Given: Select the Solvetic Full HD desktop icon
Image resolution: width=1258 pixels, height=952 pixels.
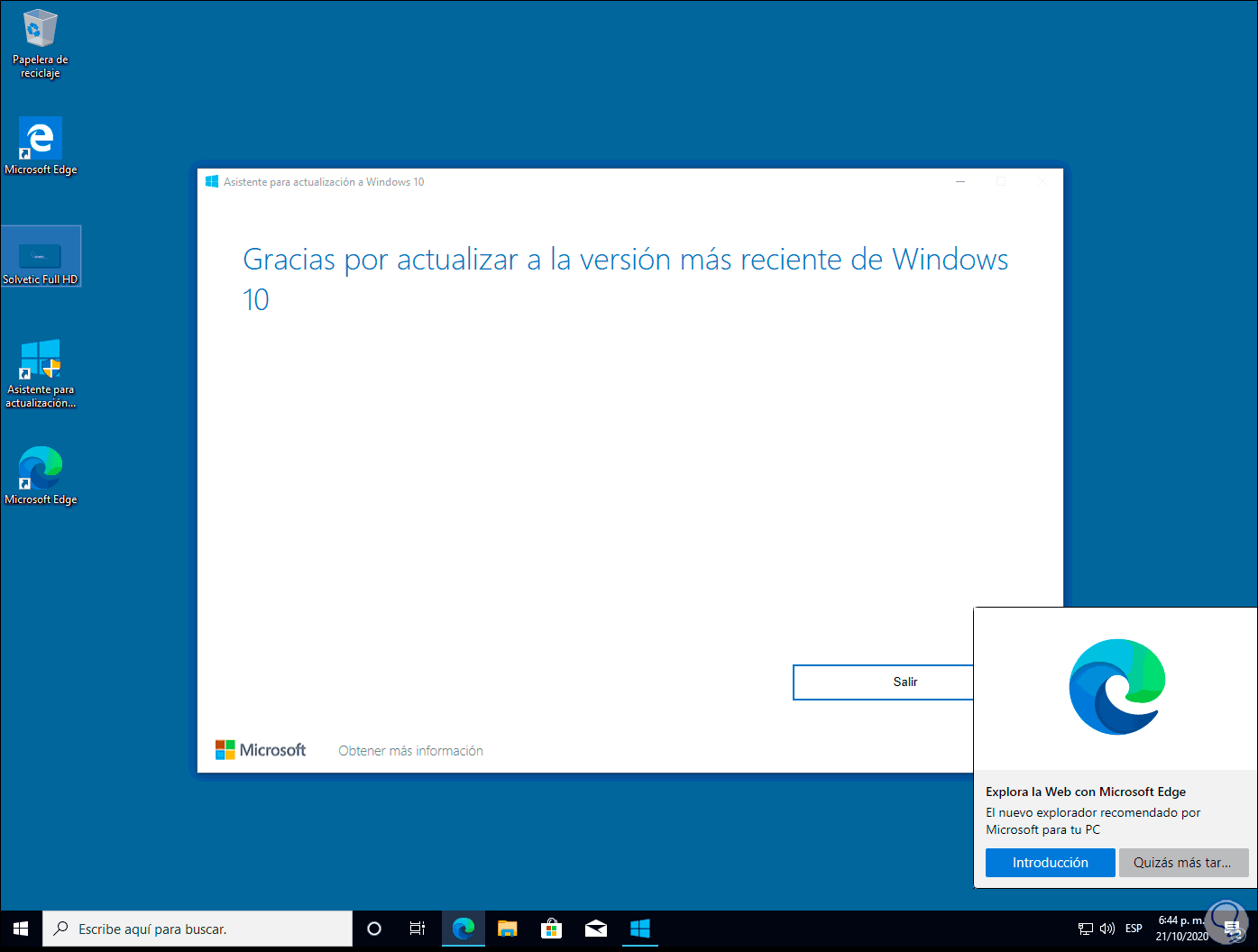Looking at the screenshot, I should (41, 257).
